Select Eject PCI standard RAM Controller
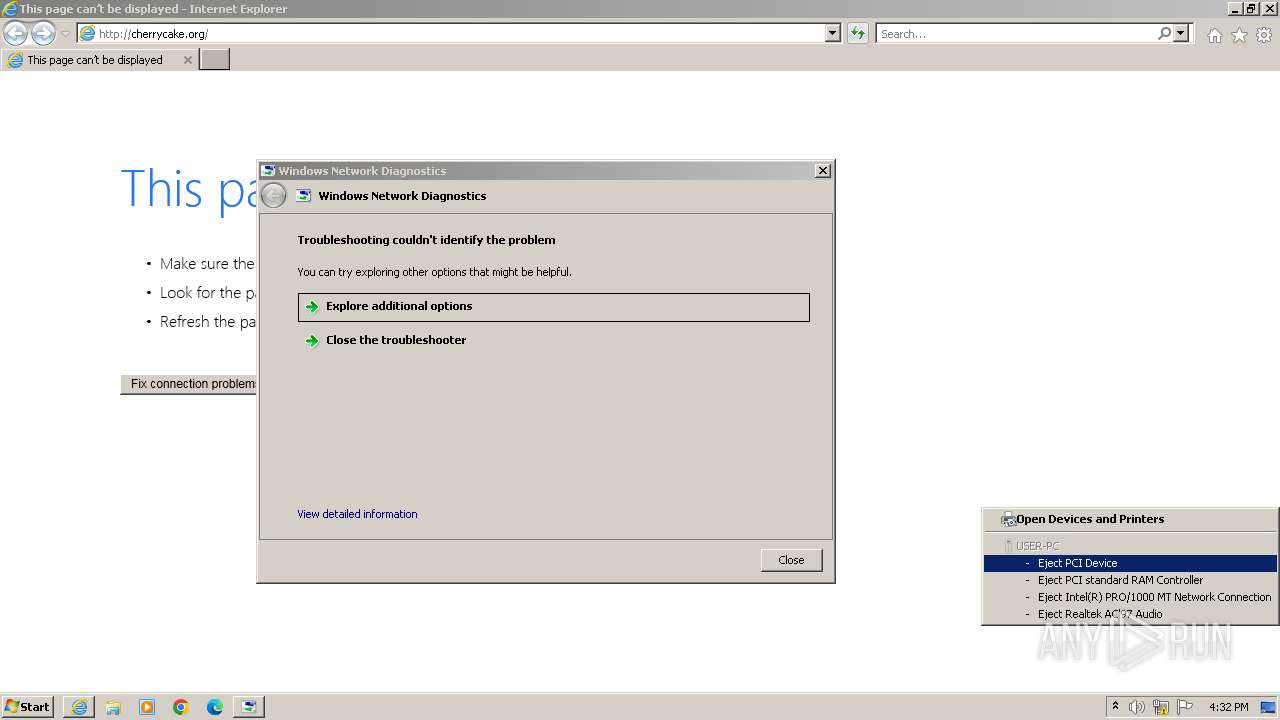Screen dimensions: 1280x720 1130,580
